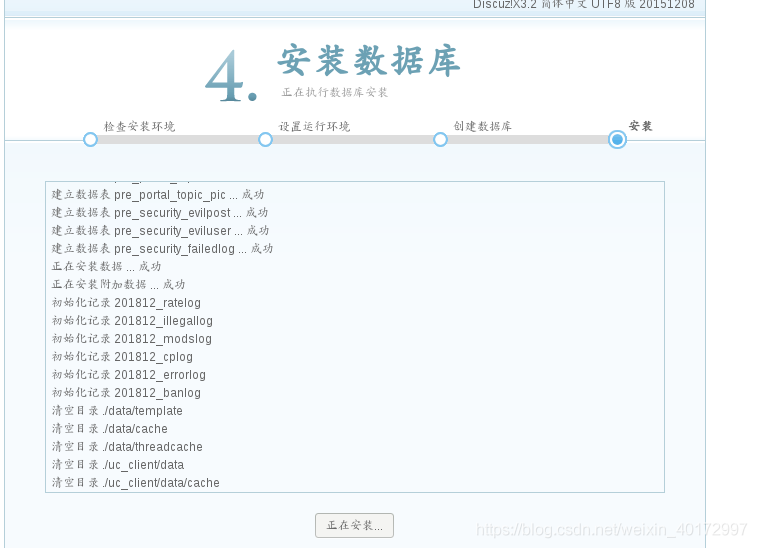Click log line 201812_errorlog
The width and height of the screenshot is (757, 548).
click(x=129, y=375)
